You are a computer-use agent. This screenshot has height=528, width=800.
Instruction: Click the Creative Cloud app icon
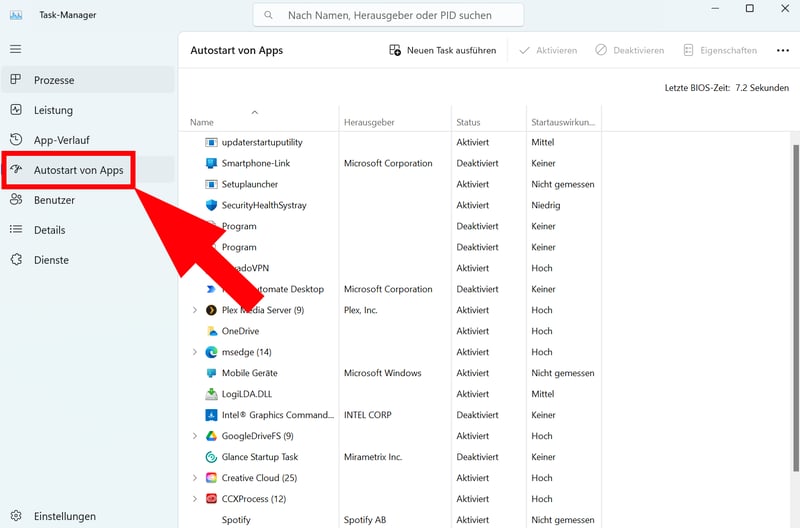point(211,478)
